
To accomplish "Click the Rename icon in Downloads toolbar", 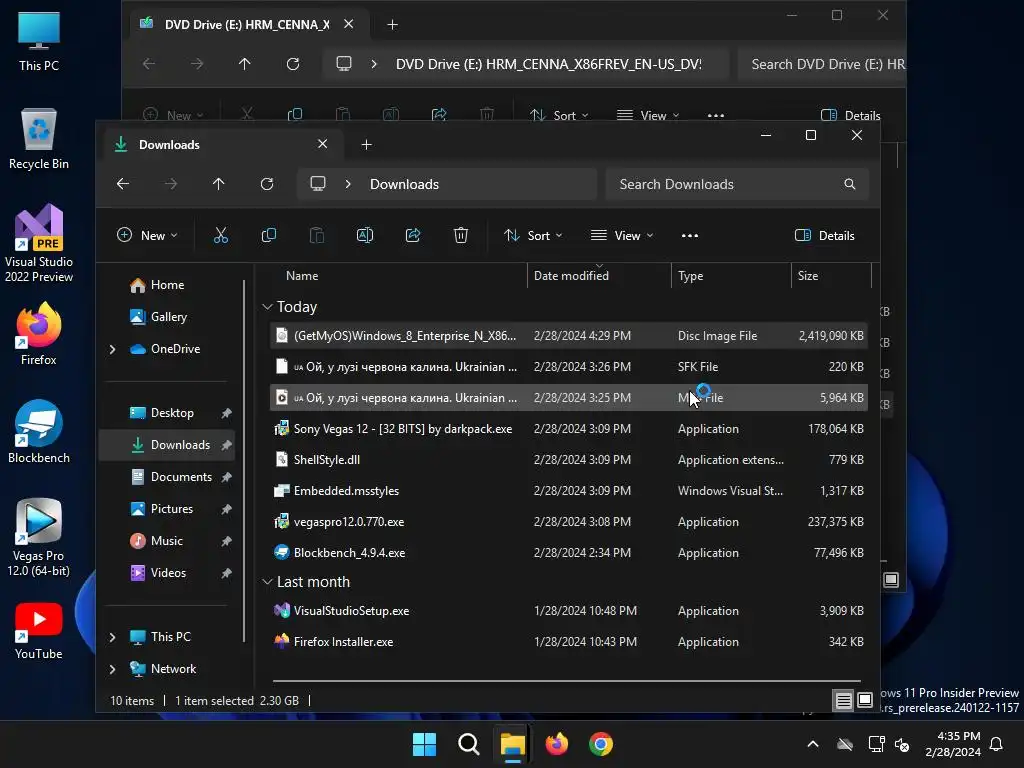I will pyautogui.click(x=364, y=236).
